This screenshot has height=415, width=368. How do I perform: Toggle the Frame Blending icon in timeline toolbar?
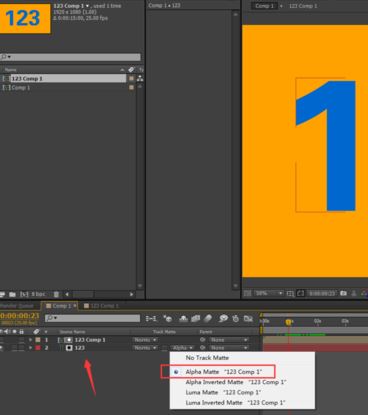coord(195,319)
